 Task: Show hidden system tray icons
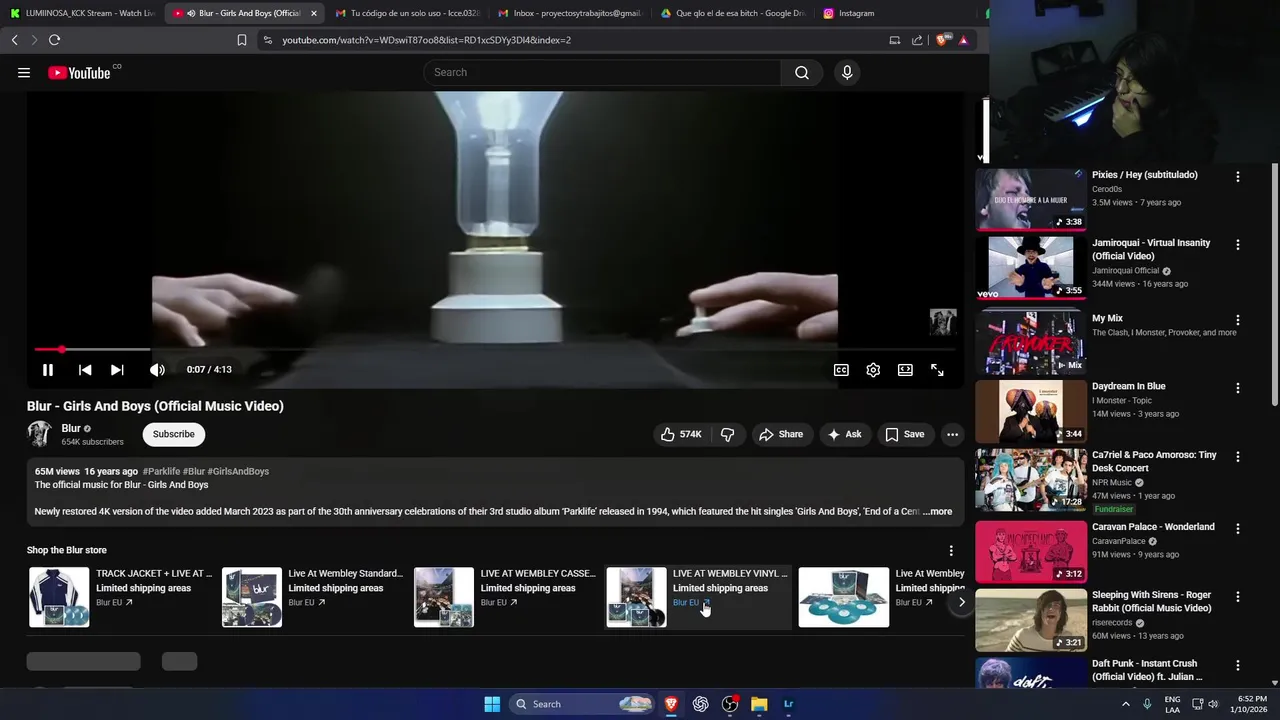coord(1125,704)
